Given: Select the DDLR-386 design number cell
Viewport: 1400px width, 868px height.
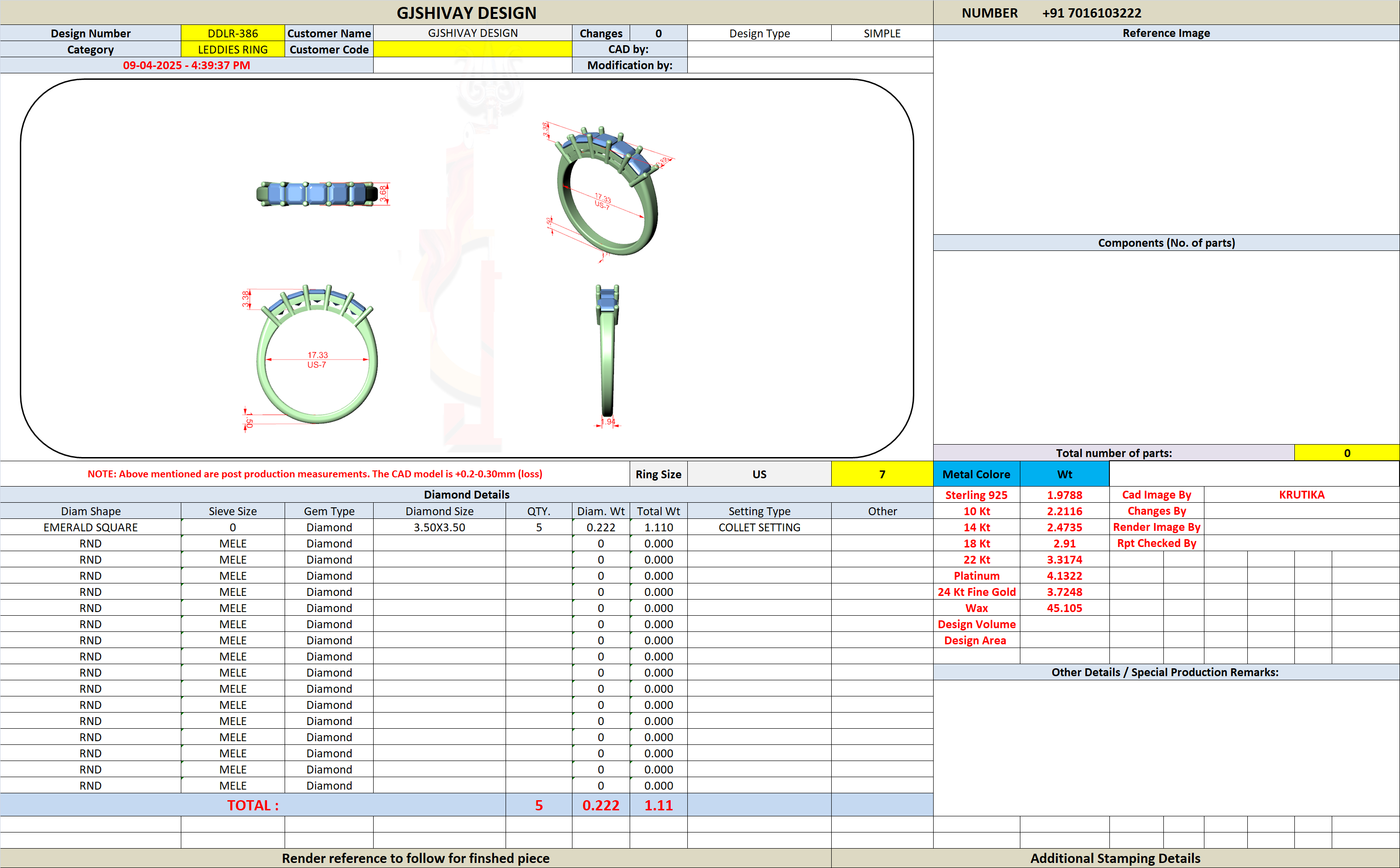Looking at the screenshot, I should 232,33.
